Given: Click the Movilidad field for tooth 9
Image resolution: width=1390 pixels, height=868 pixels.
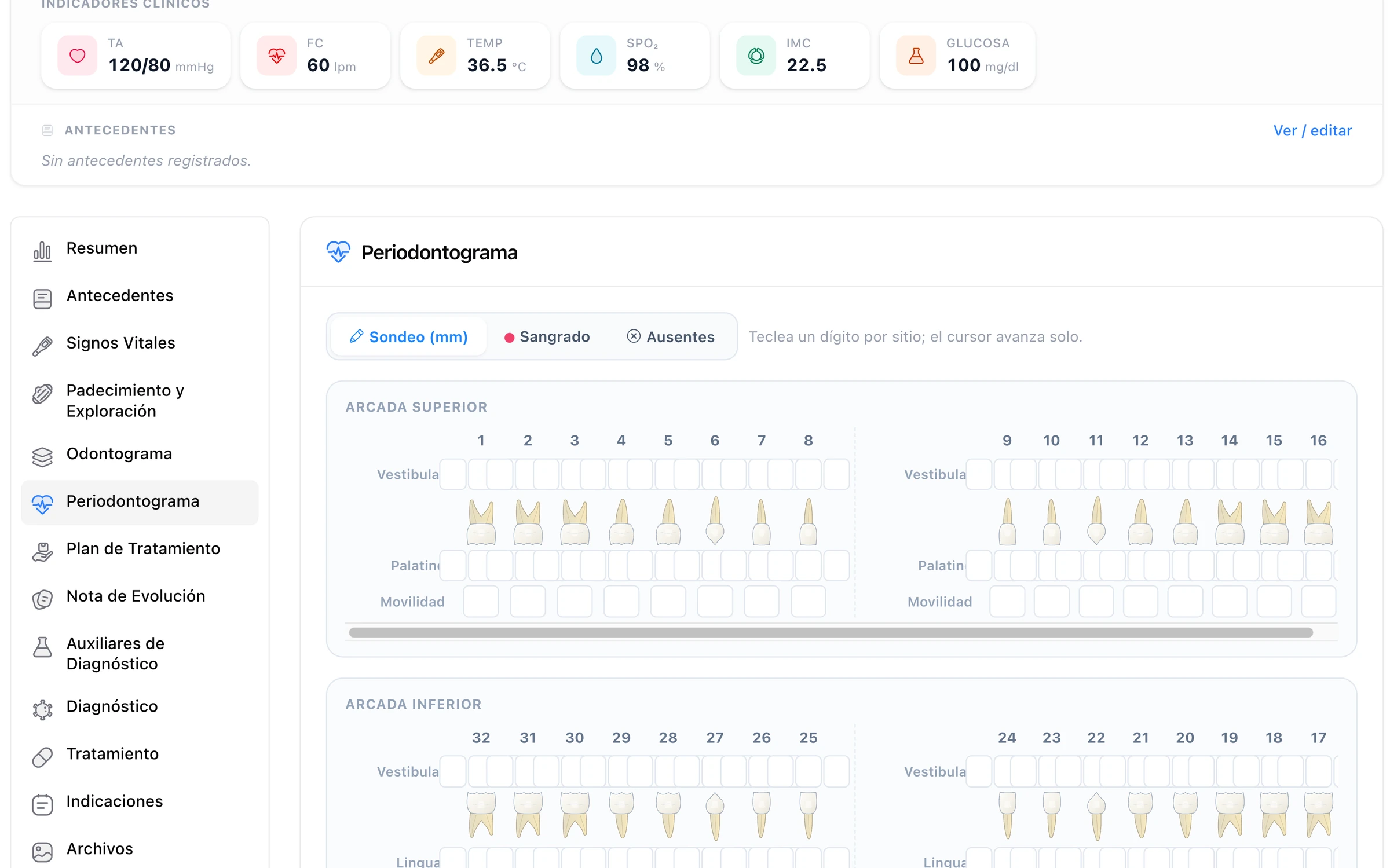Looking at the screenshot, I should coord(1007,602).
